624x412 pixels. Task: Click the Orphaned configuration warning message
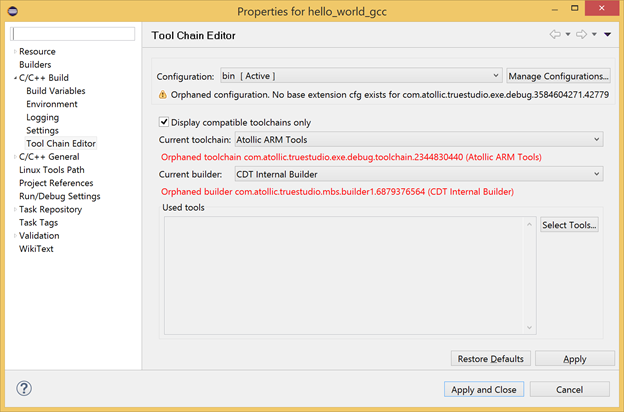390,95
